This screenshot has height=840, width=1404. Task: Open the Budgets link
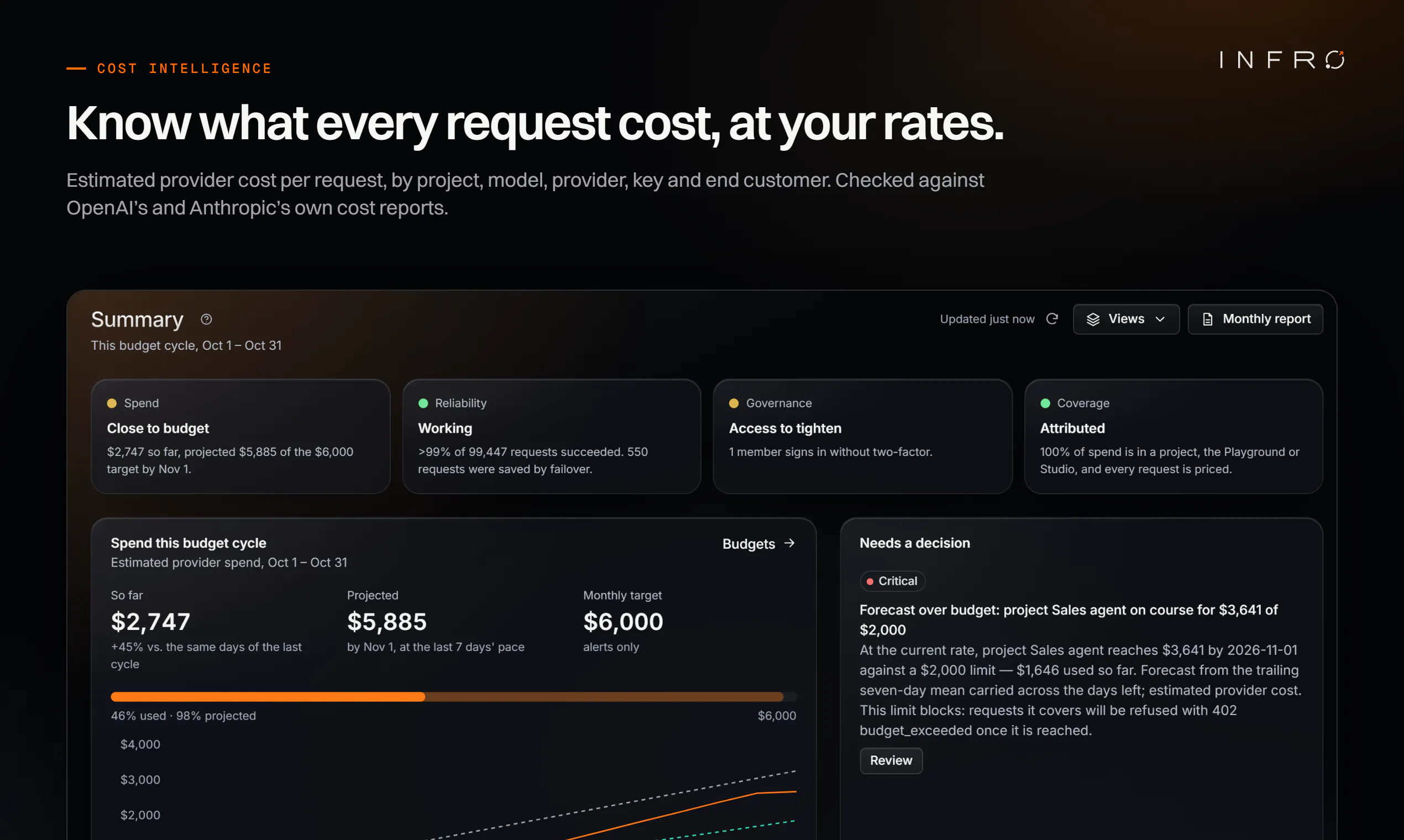click(758, 543)
